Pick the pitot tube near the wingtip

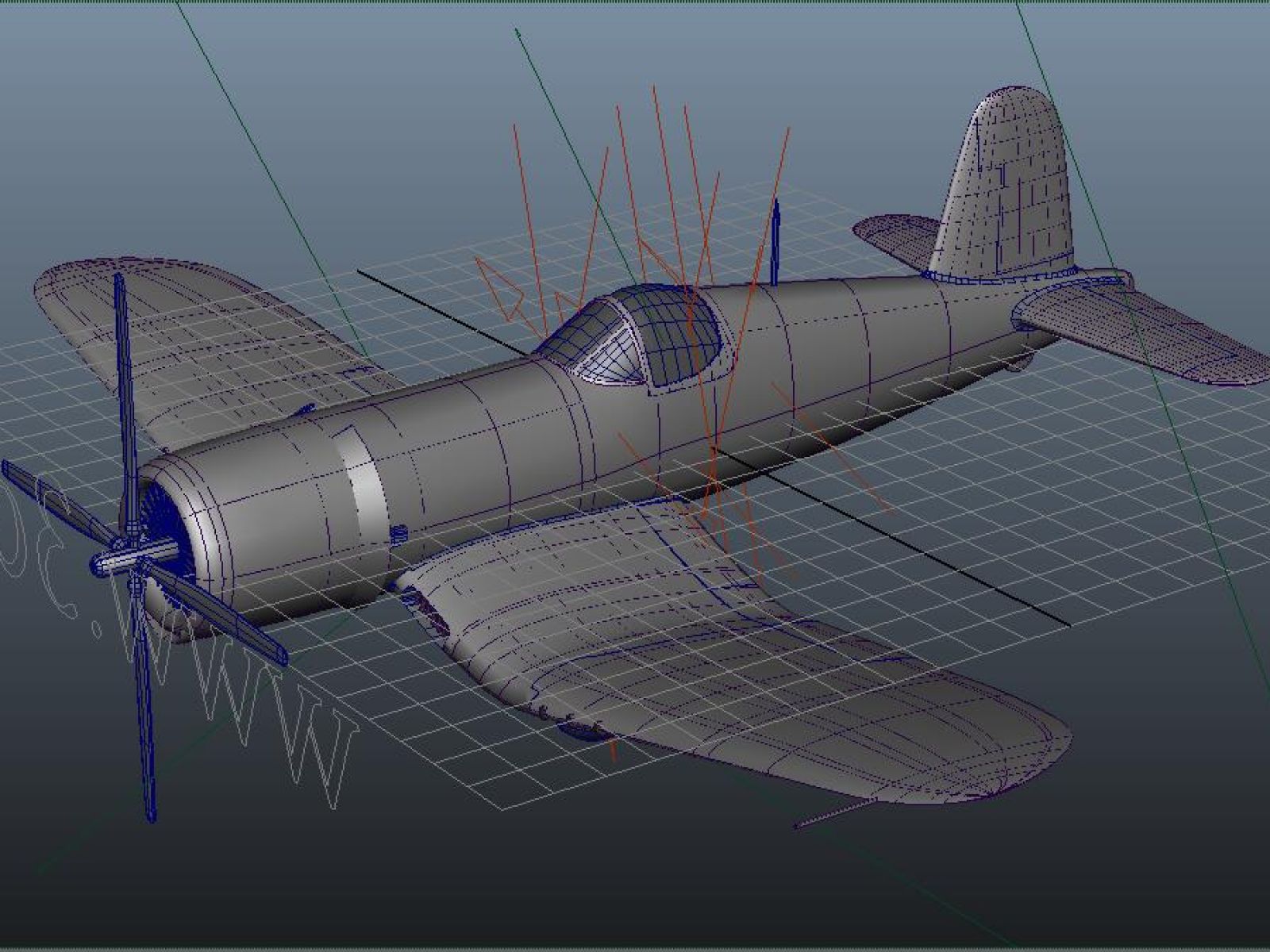(833, 814)
